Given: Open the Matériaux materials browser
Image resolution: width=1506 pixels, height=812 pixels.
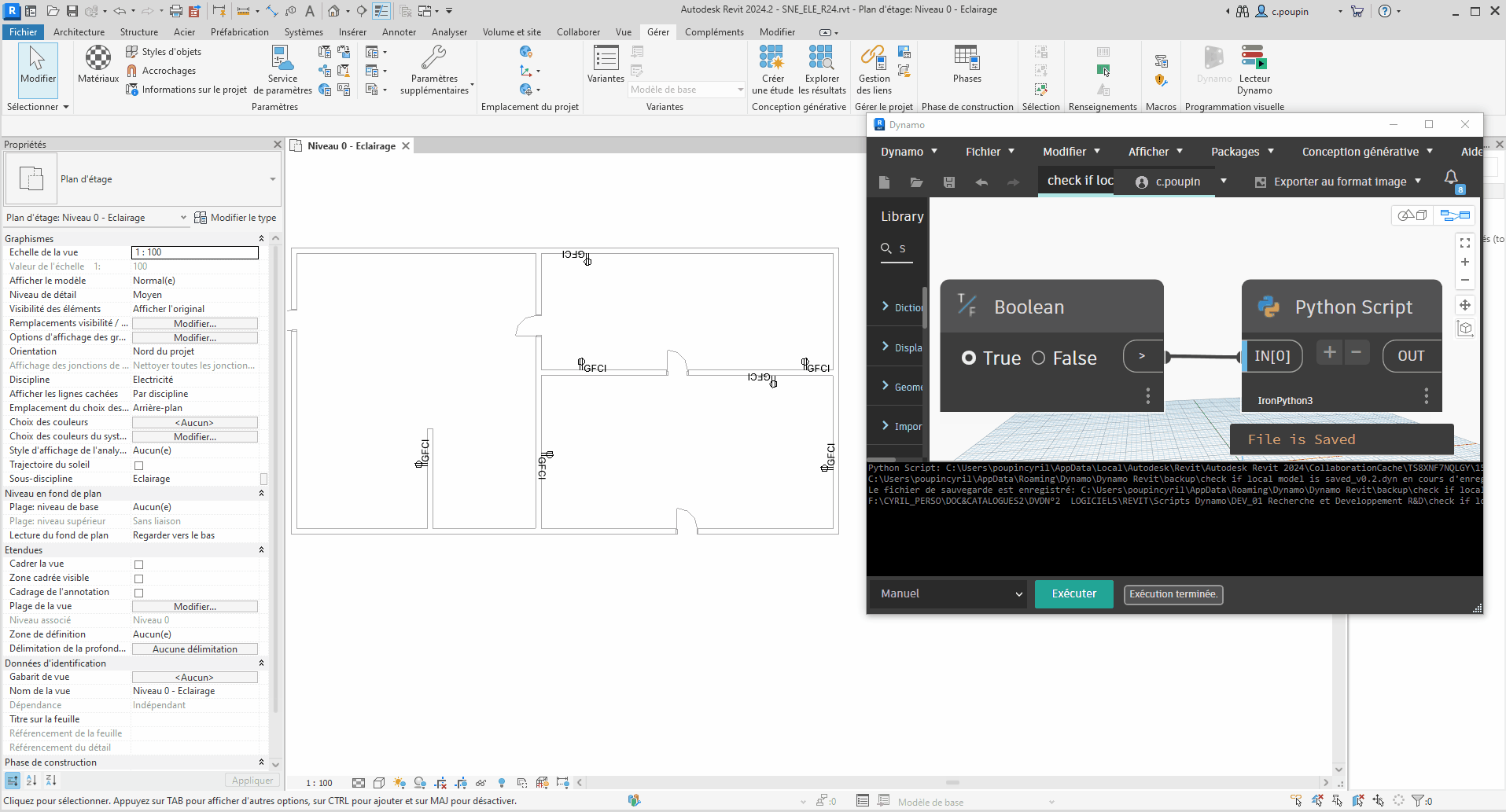Looking at the screenshot, I should 98,64.
